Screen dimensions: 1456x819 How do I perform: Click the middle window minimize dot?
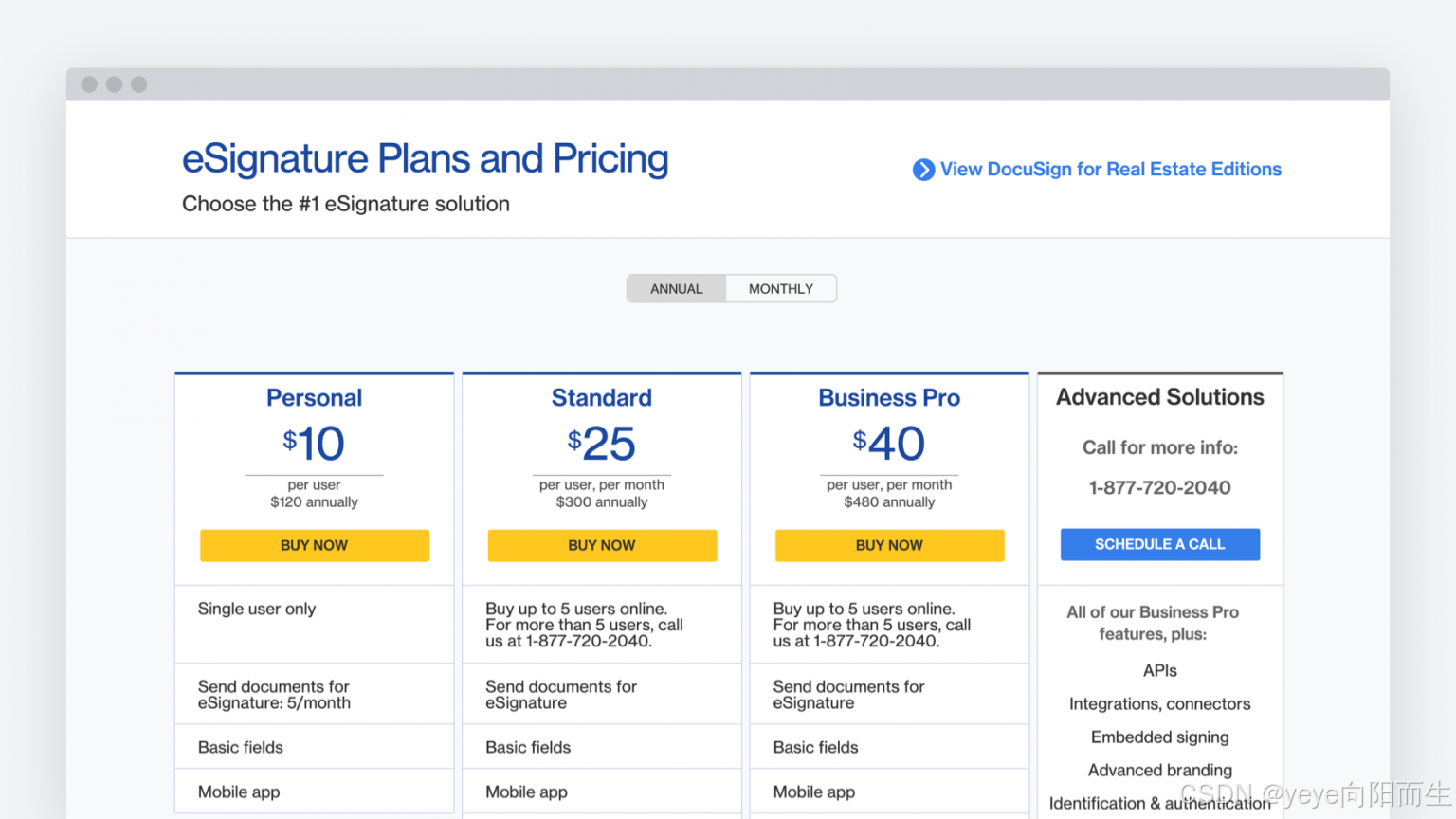pyautogui.click(x=115, y=84)
